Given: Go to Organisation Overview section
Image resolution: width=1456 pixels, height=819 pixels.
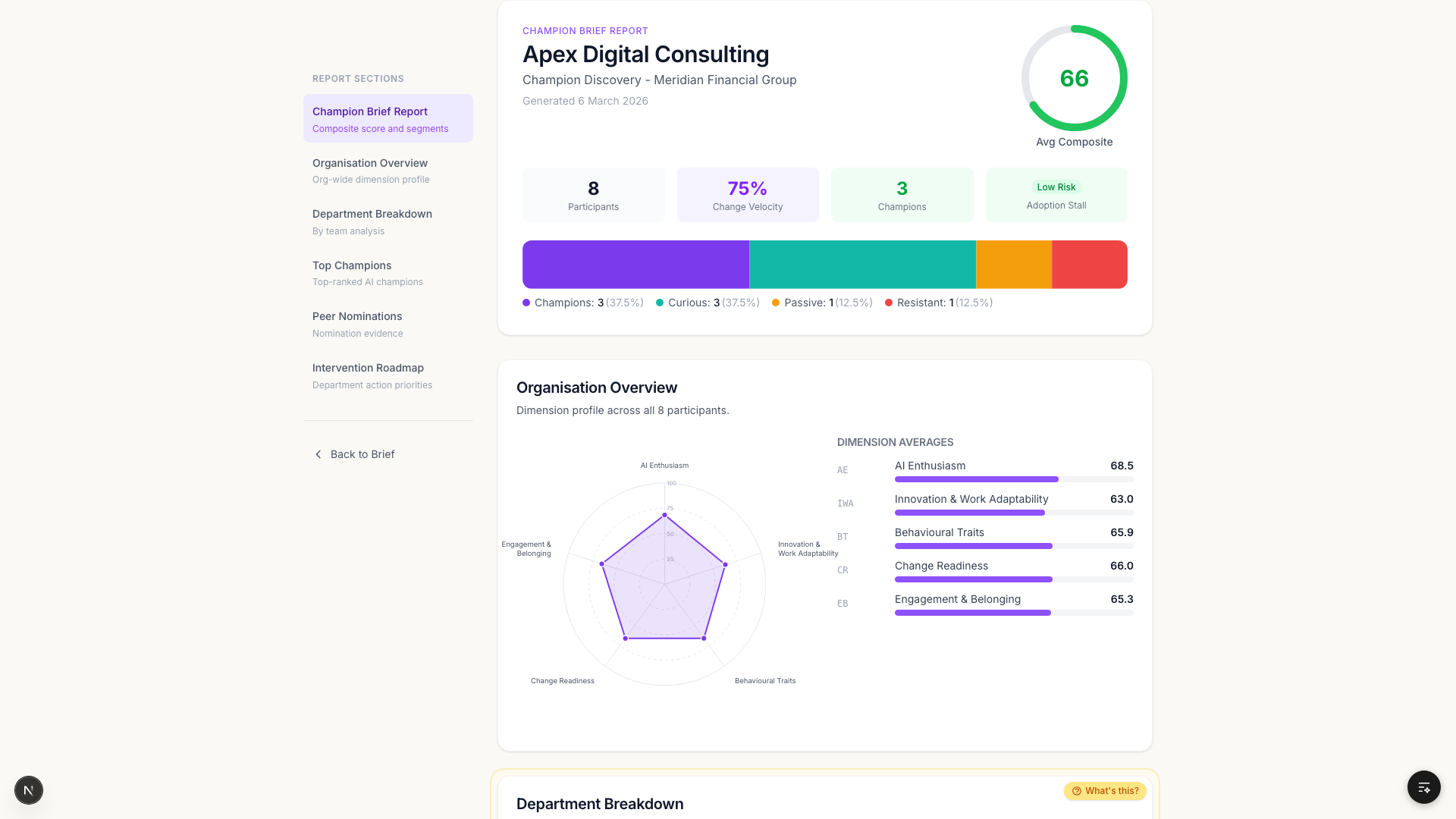Looking at the screenshot, I should click(388, 170).
